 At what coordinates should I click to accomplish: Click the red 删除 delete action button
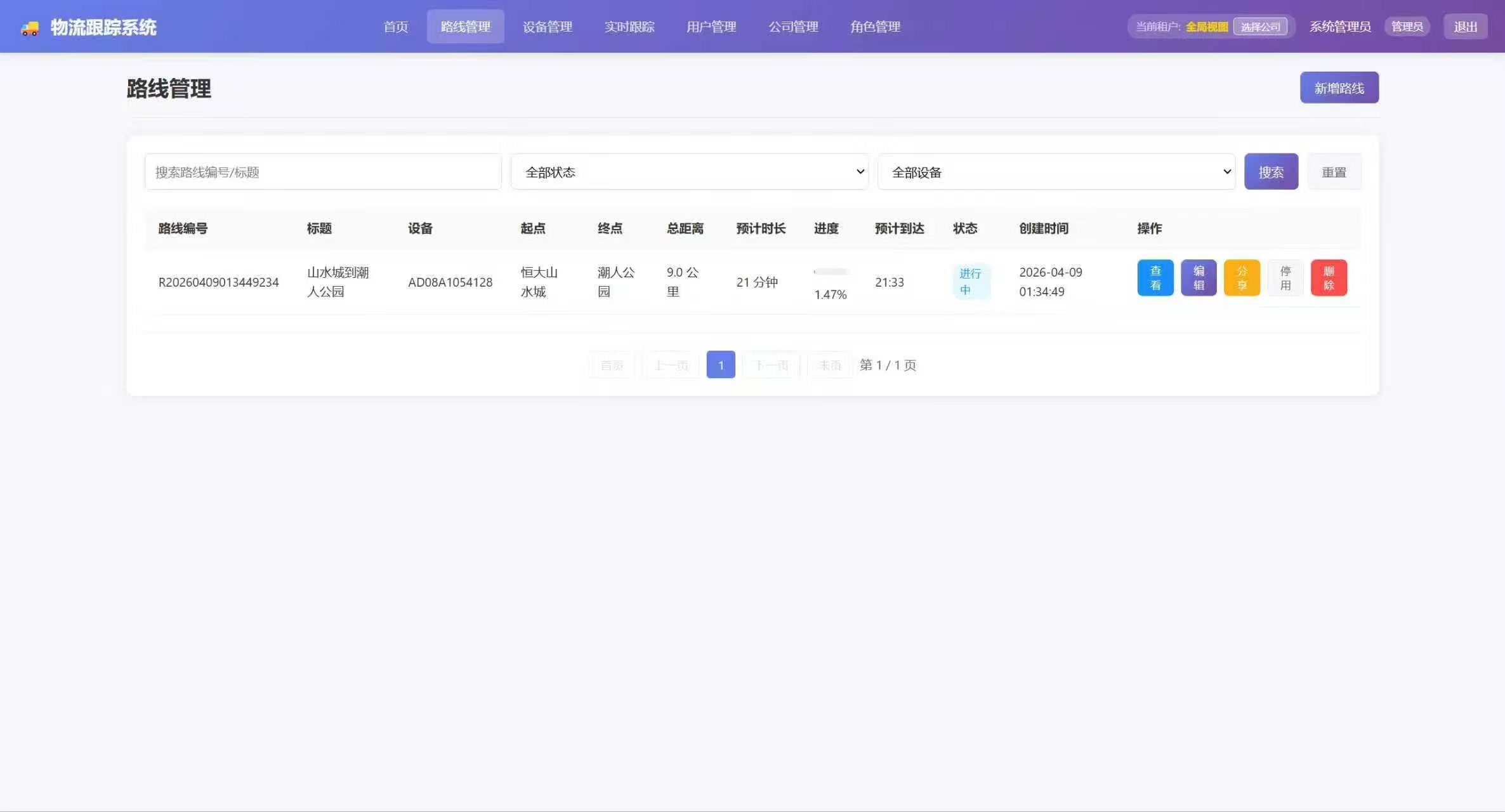1329,277
